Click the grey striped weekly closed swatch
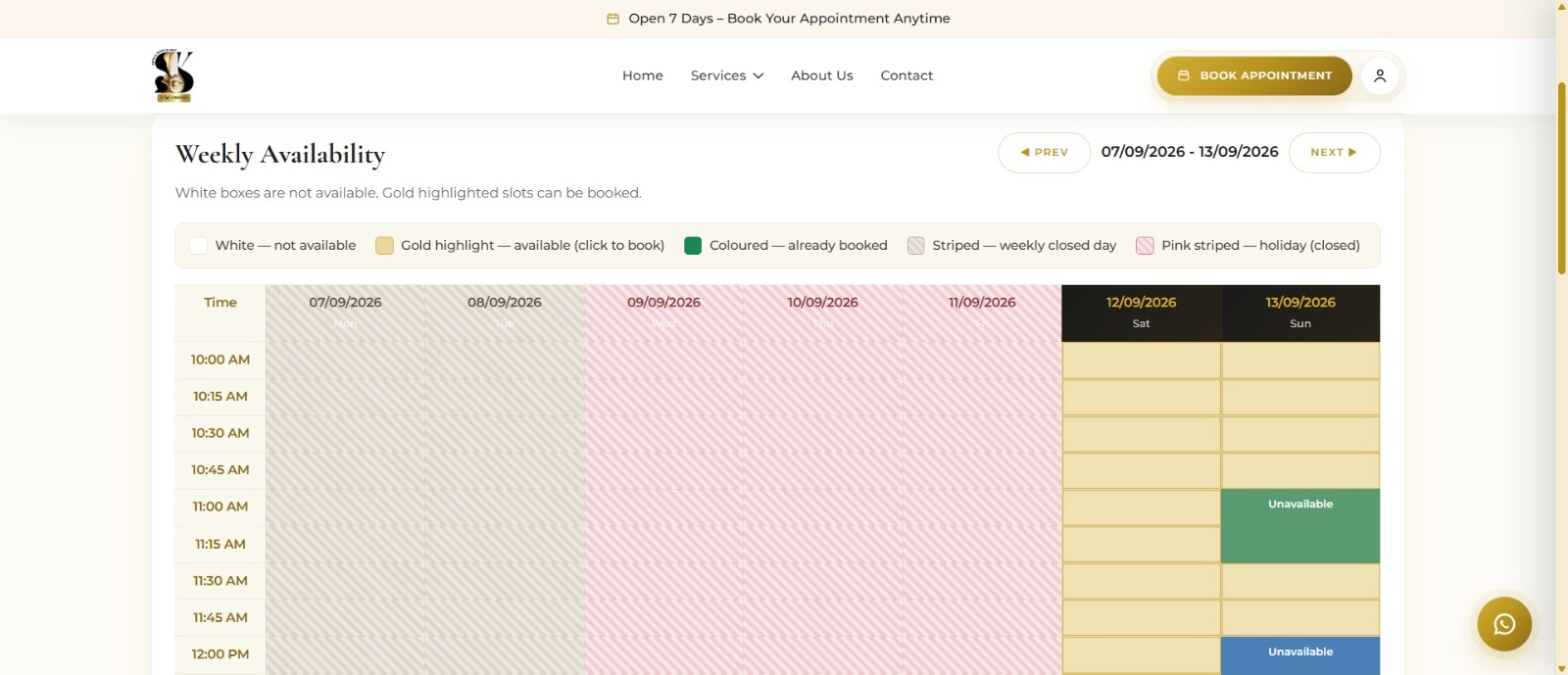 (915, 246)
